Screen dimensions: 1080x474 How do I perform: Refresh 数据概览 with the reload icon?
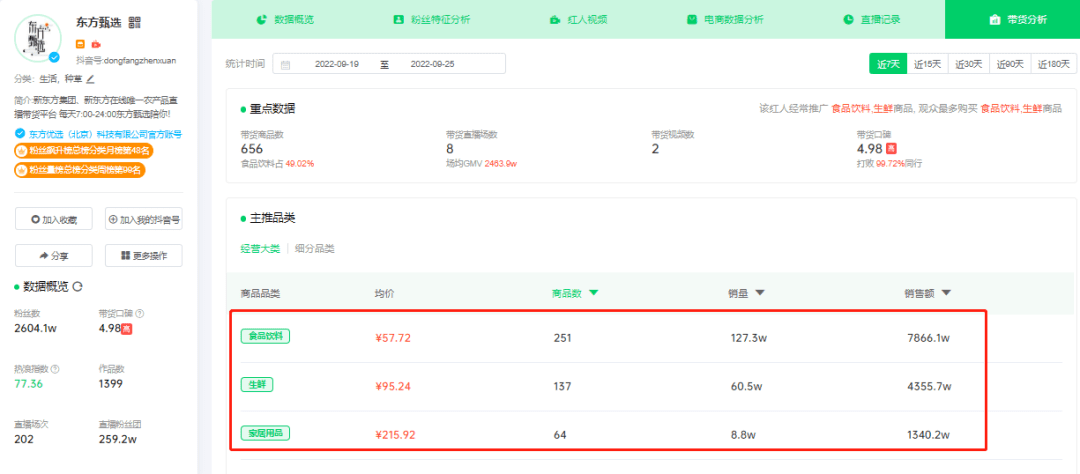[x=78, y=287]
